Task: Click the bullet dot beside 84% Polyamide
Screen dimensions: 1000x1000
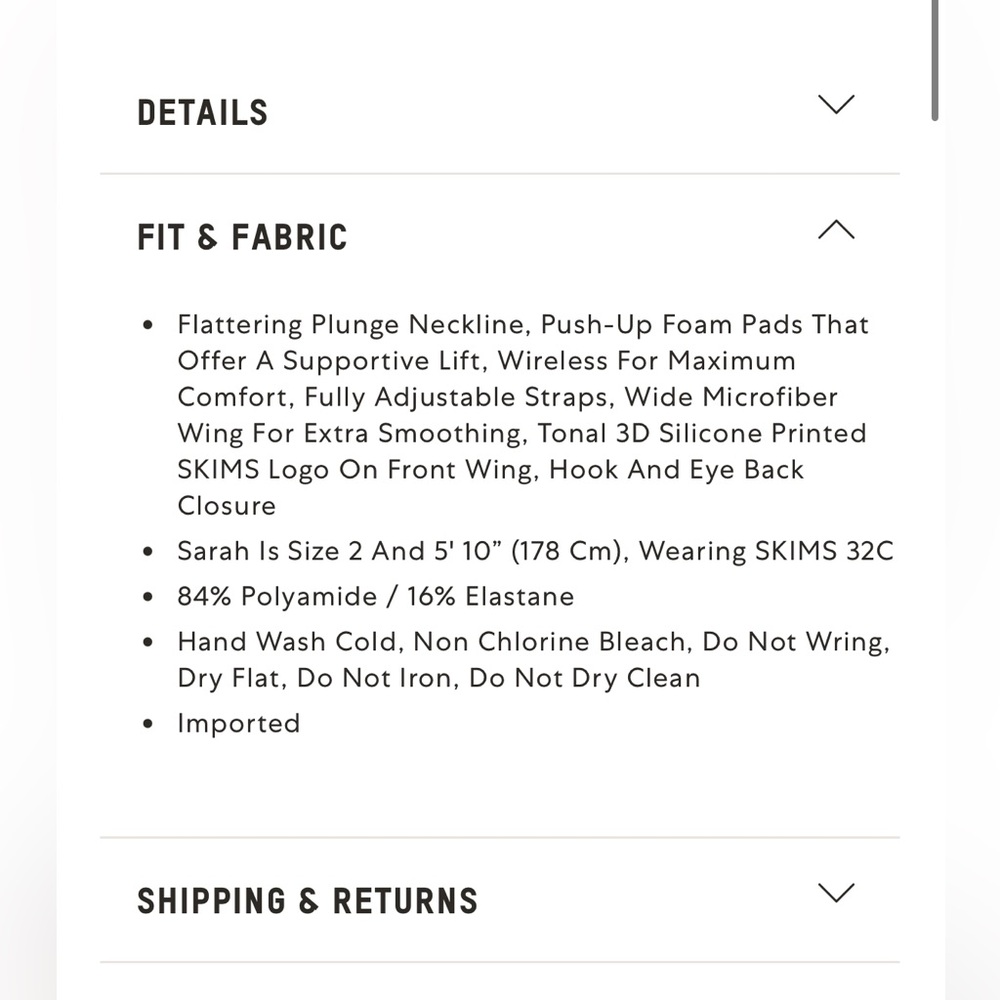Action: point(148,597)
